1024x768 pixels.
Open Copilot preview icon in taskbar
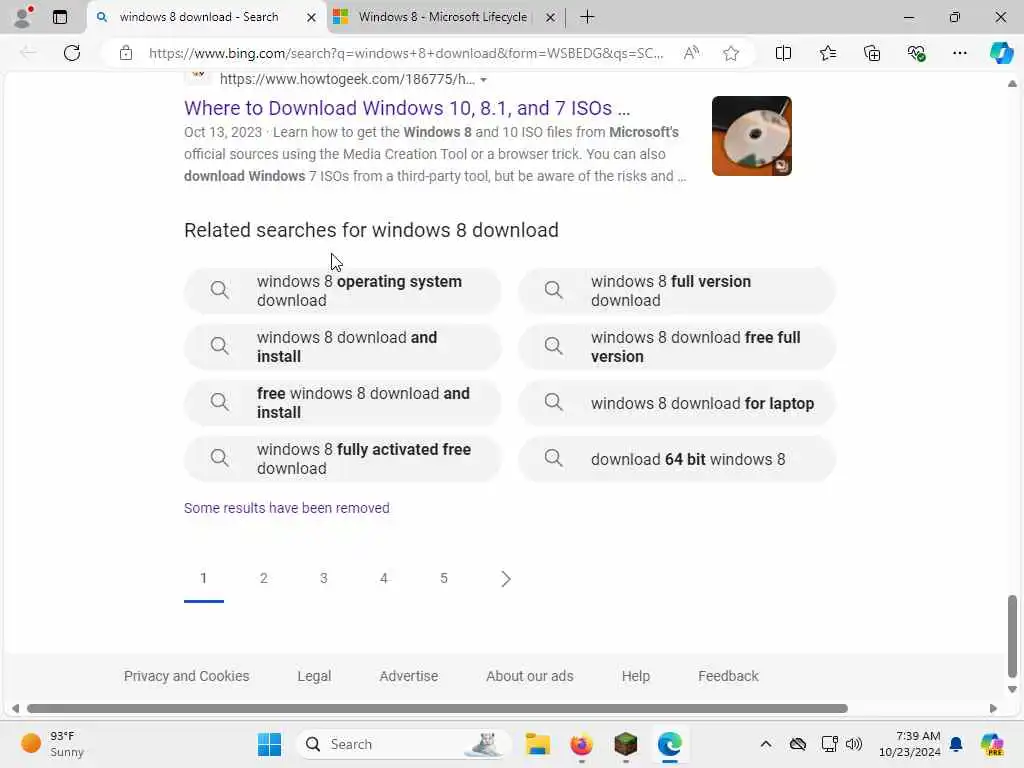(x=992, y=744)
